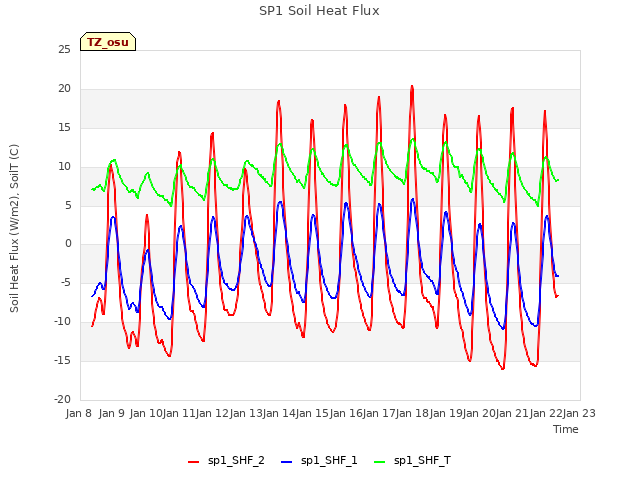This screenshot has width=640, height=480.
Task: Click the 'Jan 13' x-axis tick label
Action: [246, 413]
